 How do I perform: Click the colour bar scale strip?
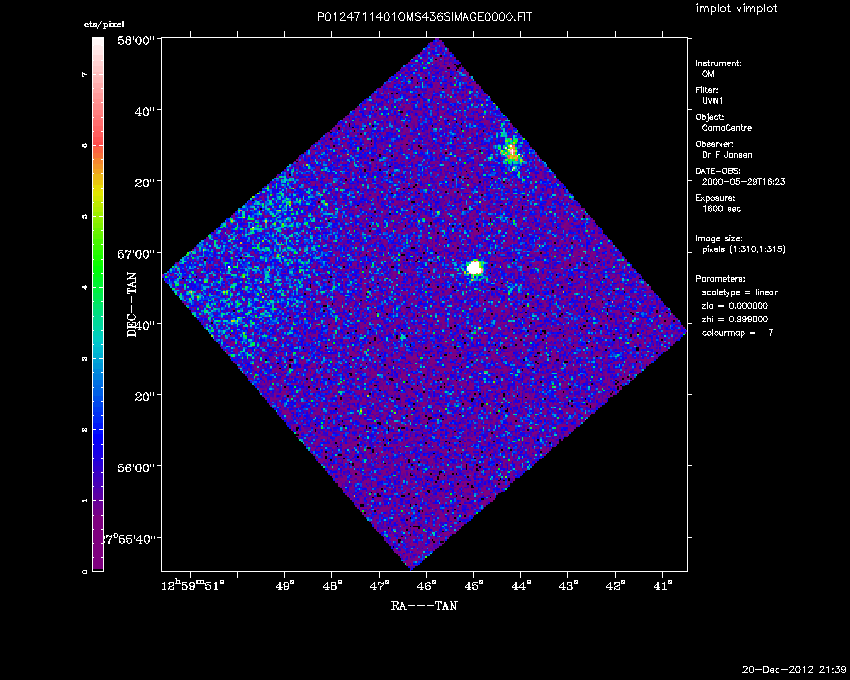[98, 304]
